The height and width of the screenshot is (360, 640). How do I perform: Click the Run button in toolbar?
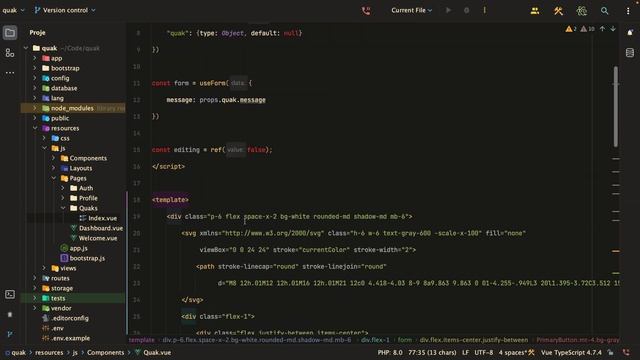449,10
